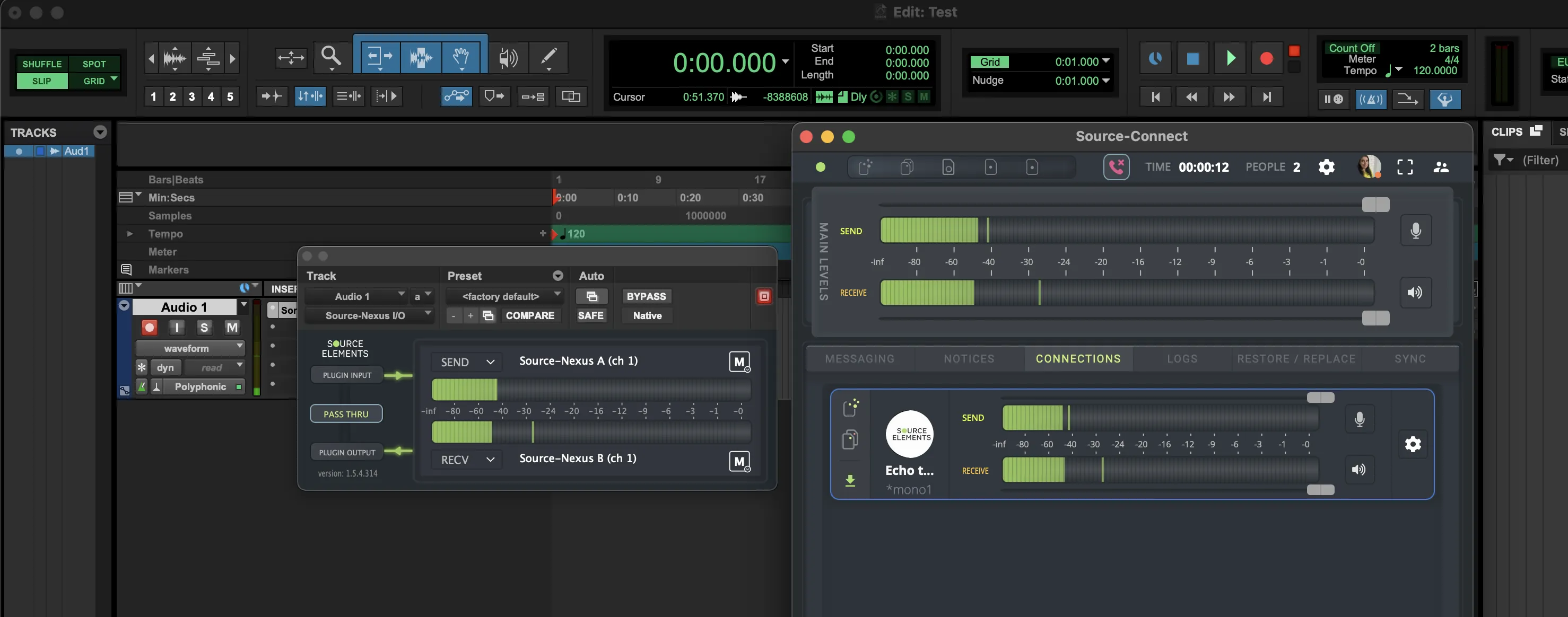
Task: Select the Pencil tool
Action: [x=548, y=58]
